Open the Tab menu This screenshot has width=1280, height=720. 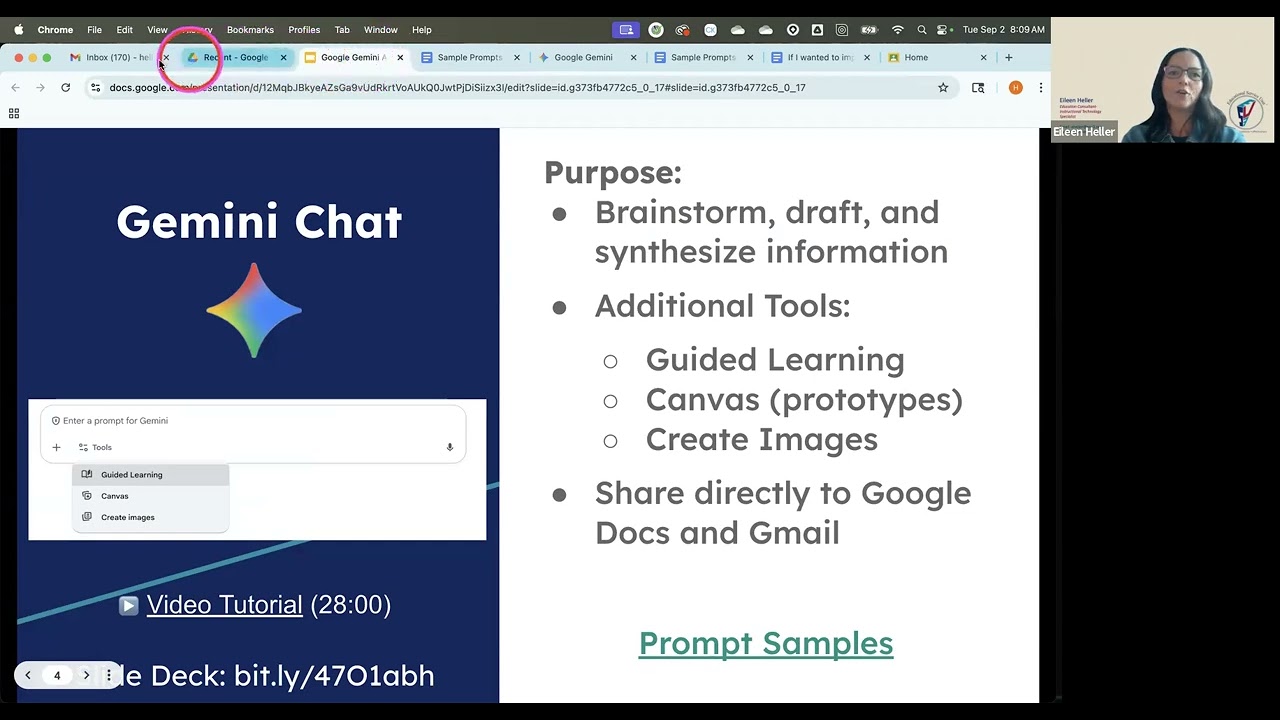(x=342, y=30)
